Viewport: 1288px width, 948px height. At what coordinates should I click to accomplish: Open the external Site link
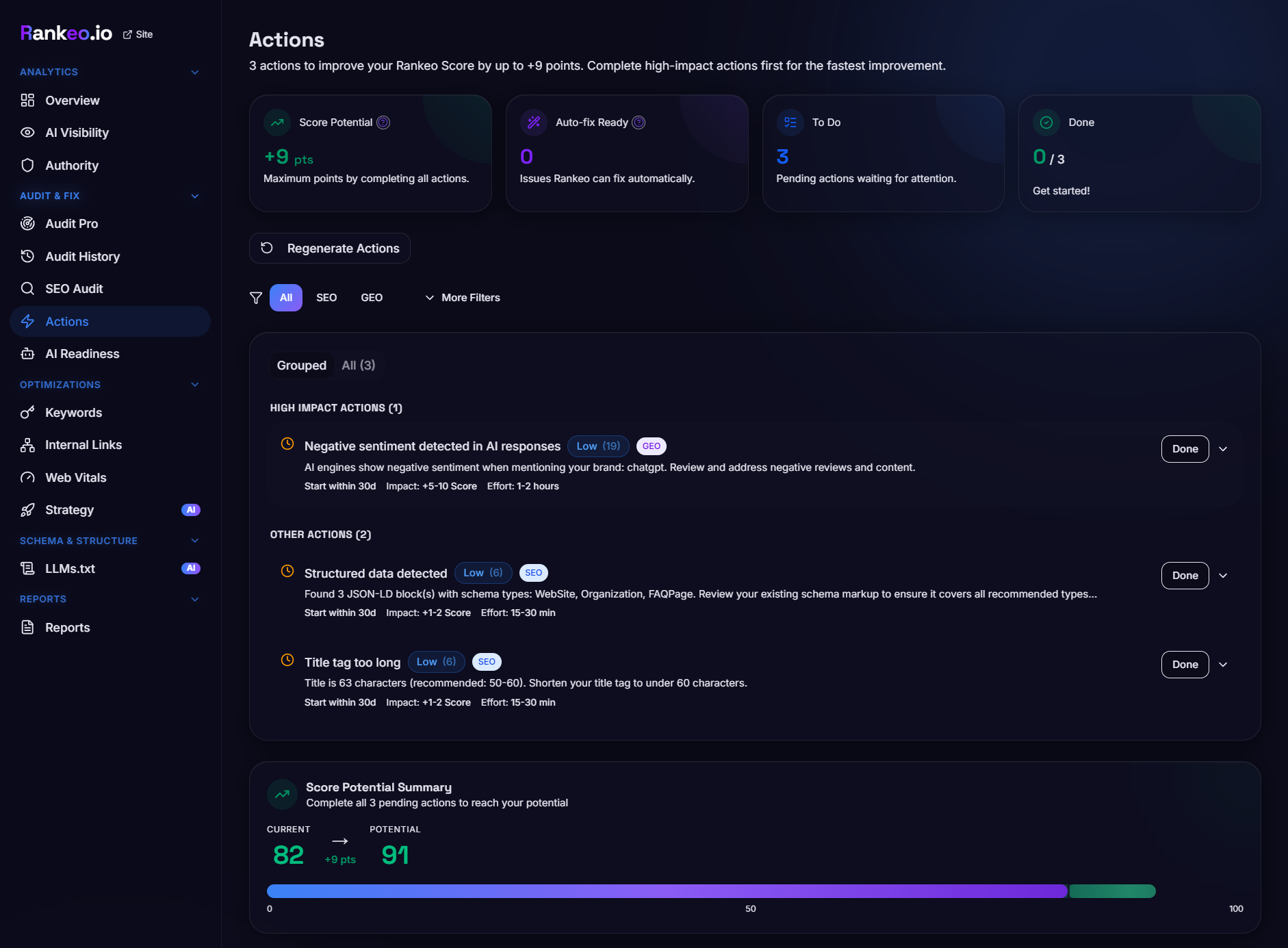click(138, 34)
